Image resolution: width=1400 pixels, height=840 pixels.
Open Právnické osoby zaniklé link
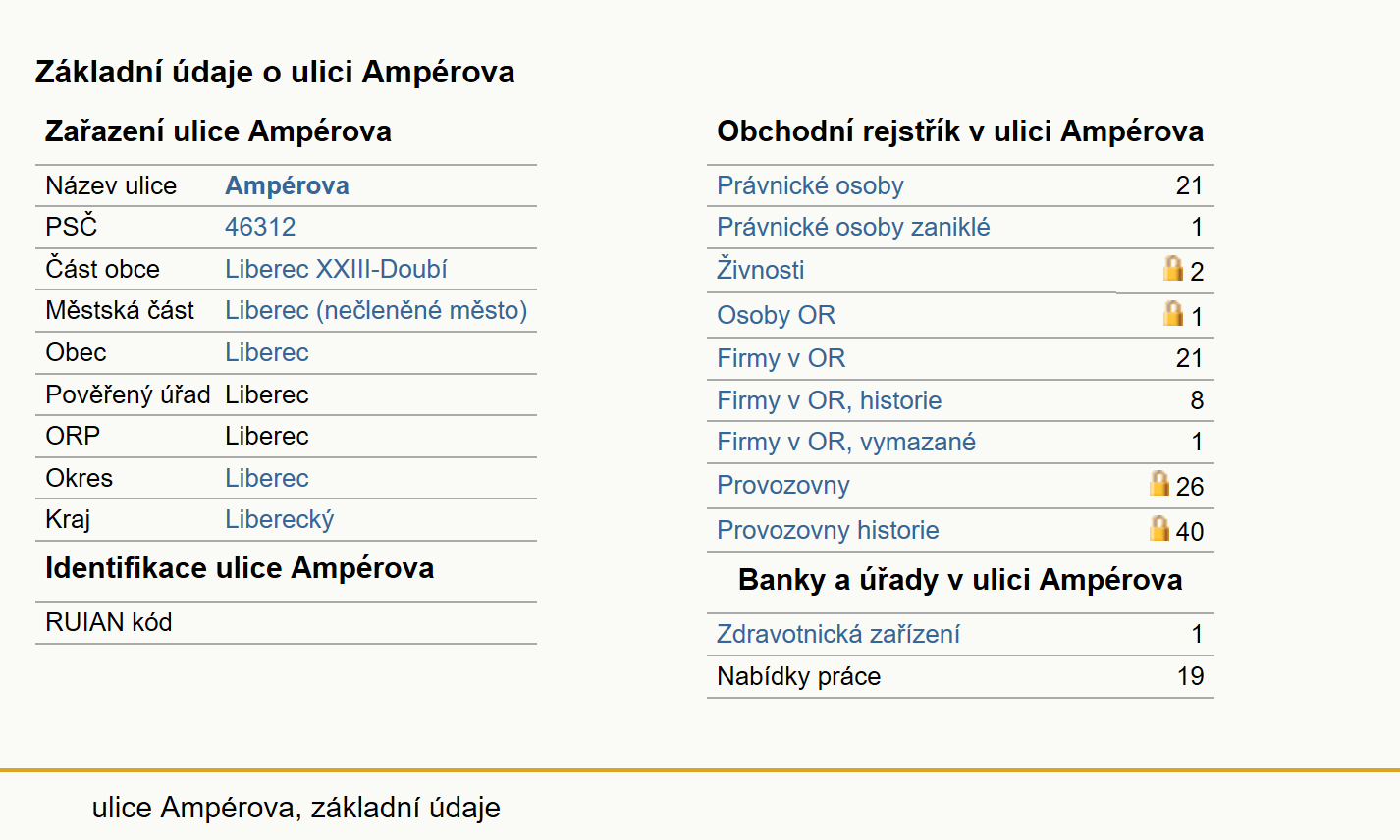tap(853, 227)
